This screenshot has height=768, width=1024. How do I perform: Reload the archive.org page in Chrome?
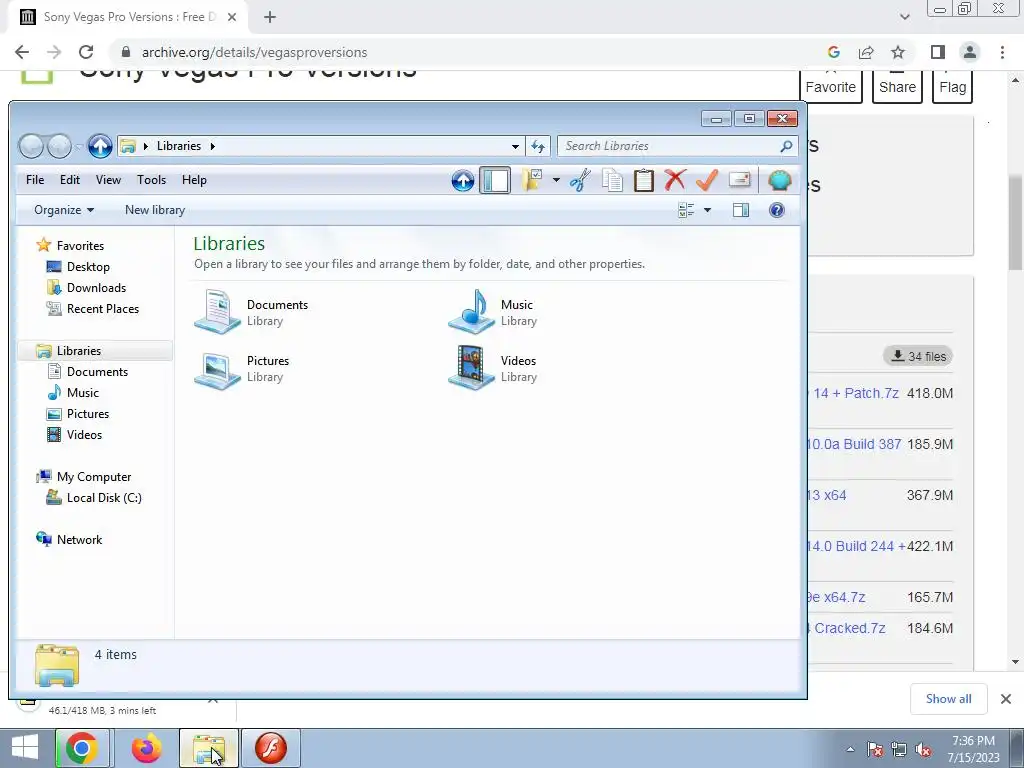click(86, 52)
